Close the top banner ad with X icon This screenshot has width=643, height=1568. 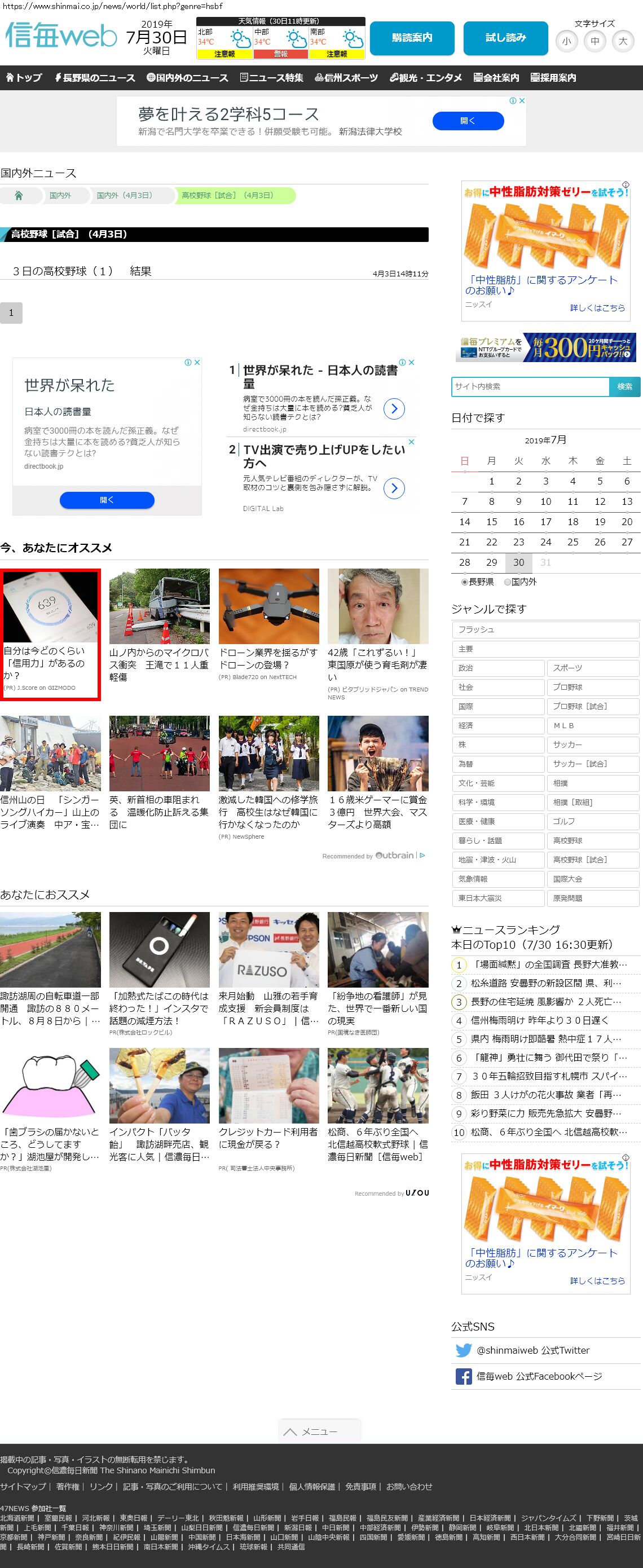click(x=522, y=101)
